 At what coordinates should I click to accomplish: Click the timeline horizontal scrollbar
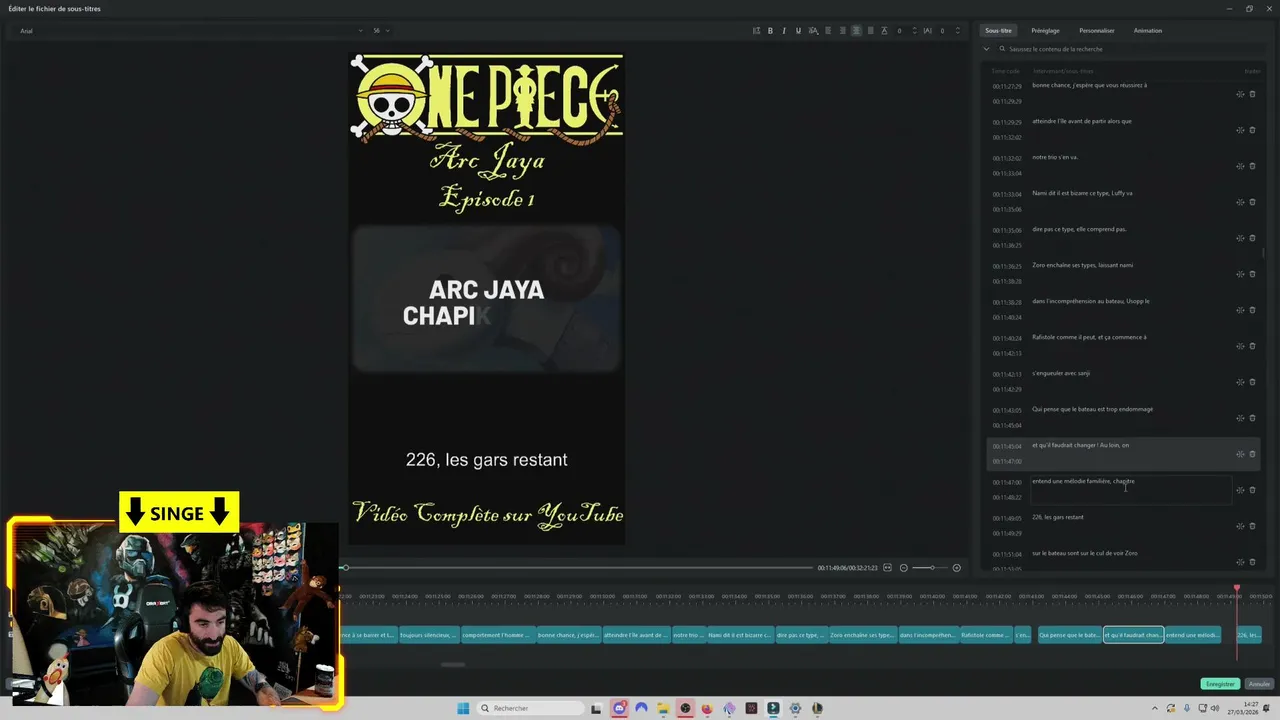coord(453,664)
